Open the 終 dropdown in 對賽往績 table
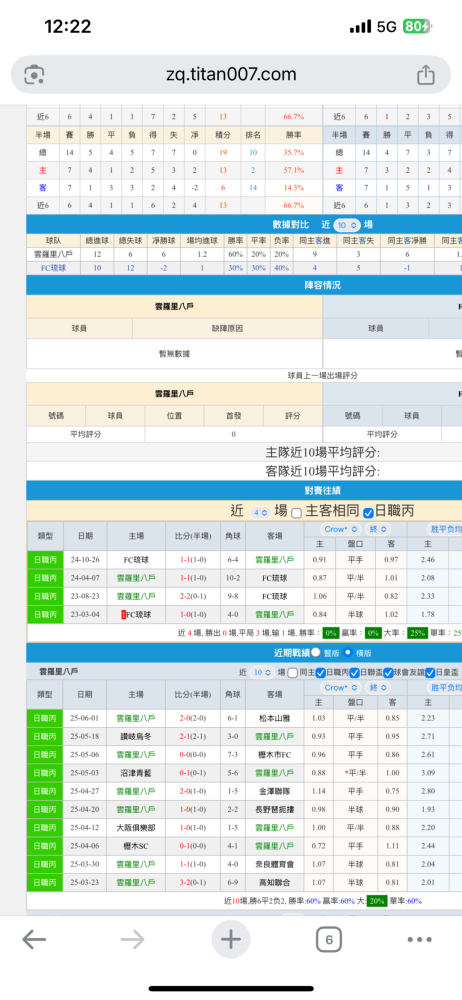The height and width of the screenshot is (1000, 462). coord(378,529)
